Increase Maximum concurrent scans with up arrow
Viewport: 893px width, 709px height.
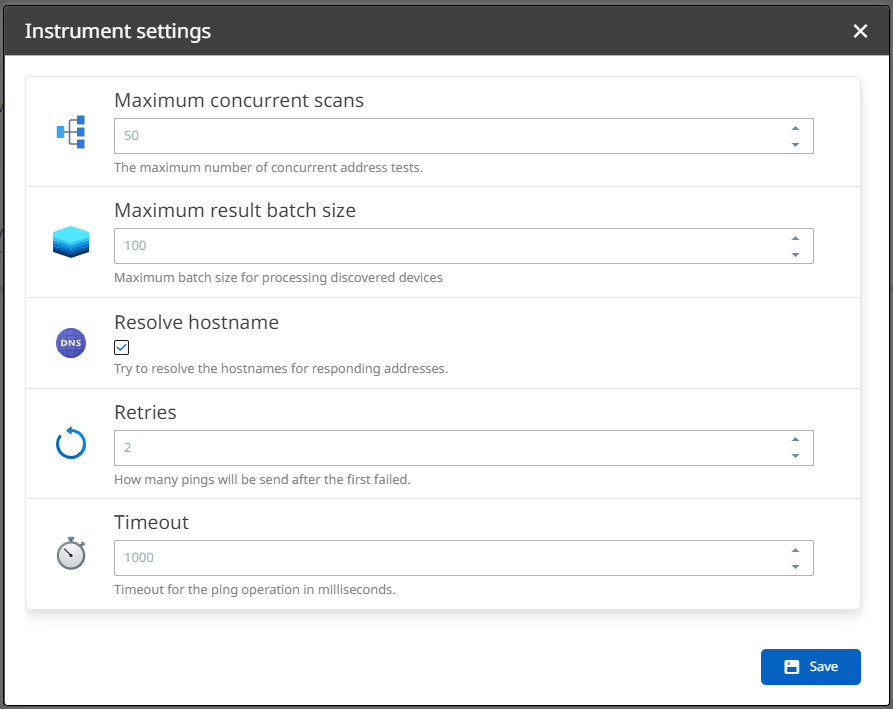pyautogui.click(x=795, y=128)
